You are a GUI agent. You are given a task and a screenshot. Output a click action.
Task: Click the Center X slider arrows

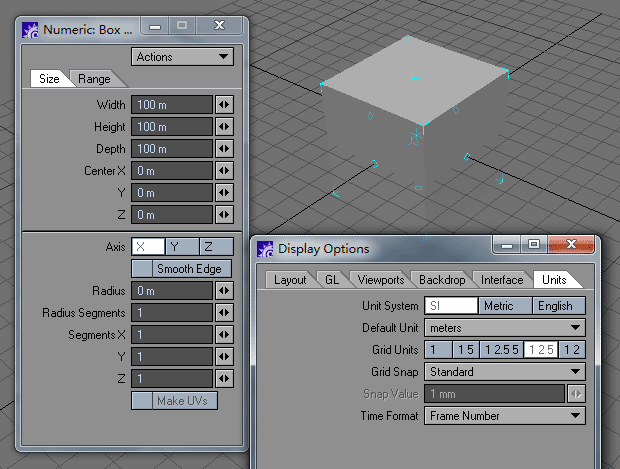224,171
